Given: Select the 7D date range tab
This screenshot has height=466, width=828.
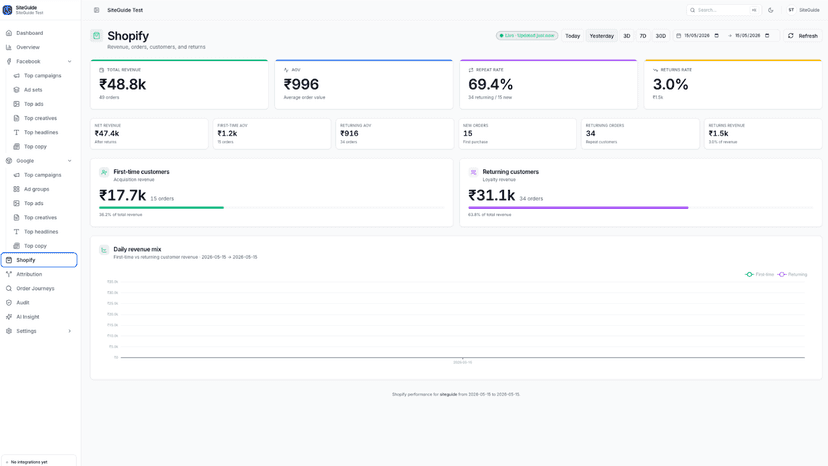Looking at the screenshot, I should tap(643, 36).
